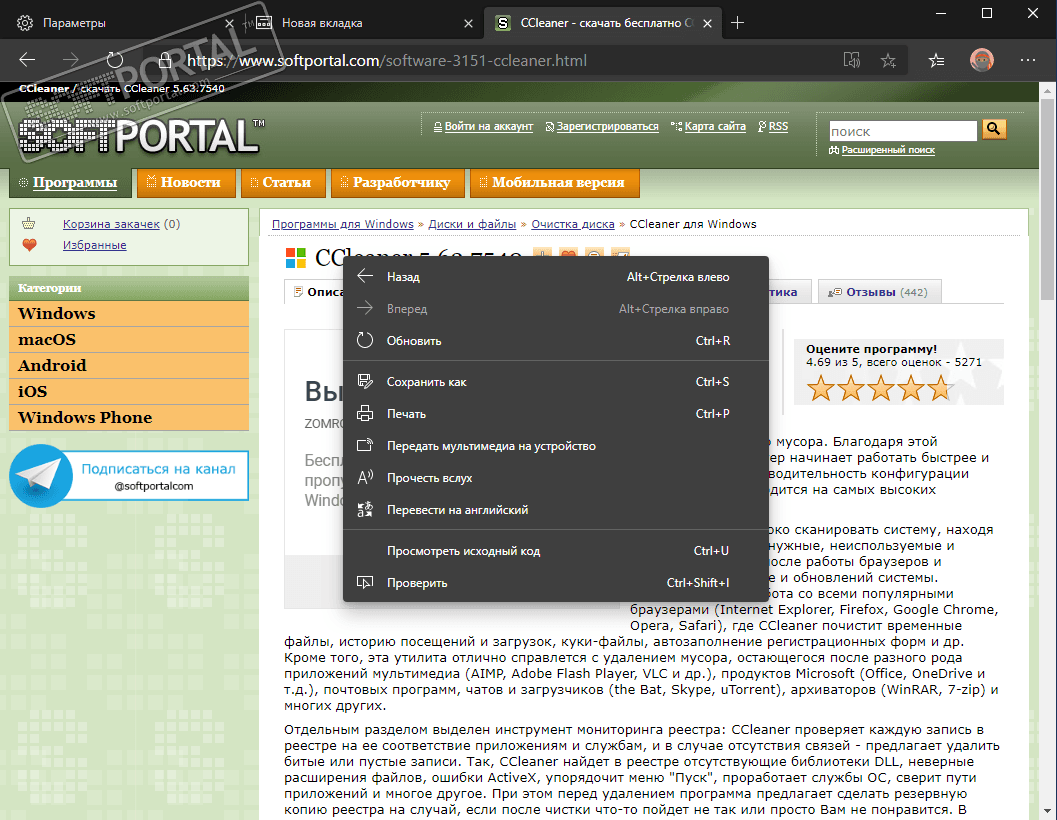Click the SoftPortal logo
Image resolution: width=1057 pixels, height=820 pixels.
click(x=142, y=136)
